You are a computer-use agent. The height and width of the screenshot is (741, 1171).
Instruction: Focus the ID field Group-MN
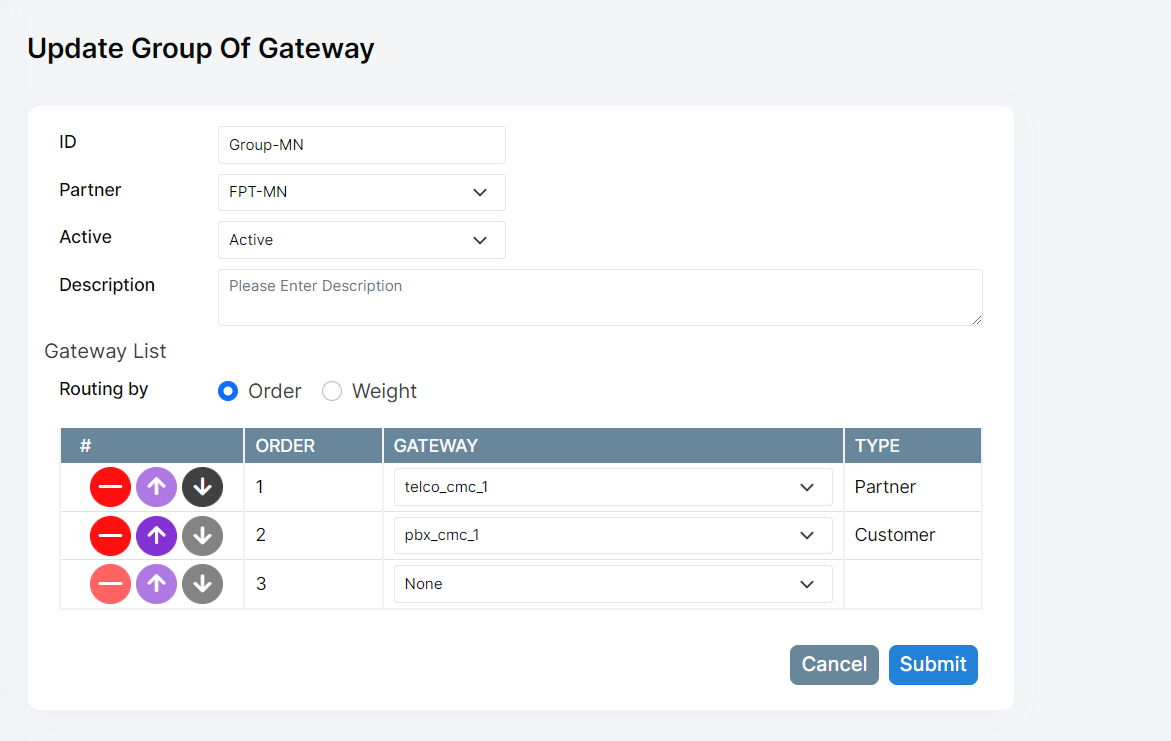(361, 145)
